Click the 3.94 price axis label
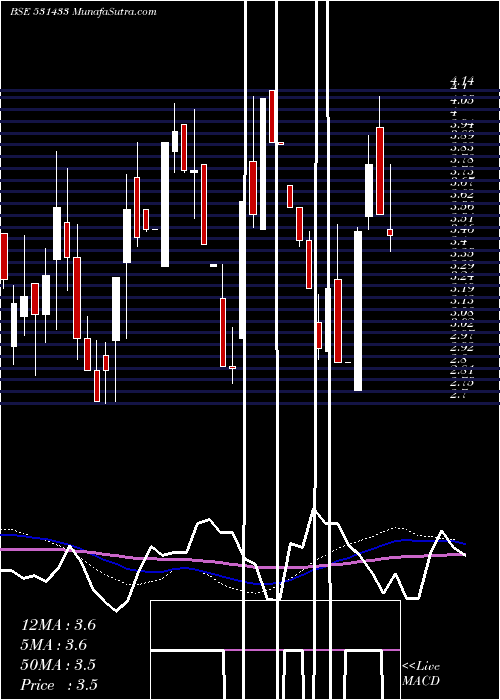Image resolution: width=500 pixels, height=700 pixels. click(462, 124)
